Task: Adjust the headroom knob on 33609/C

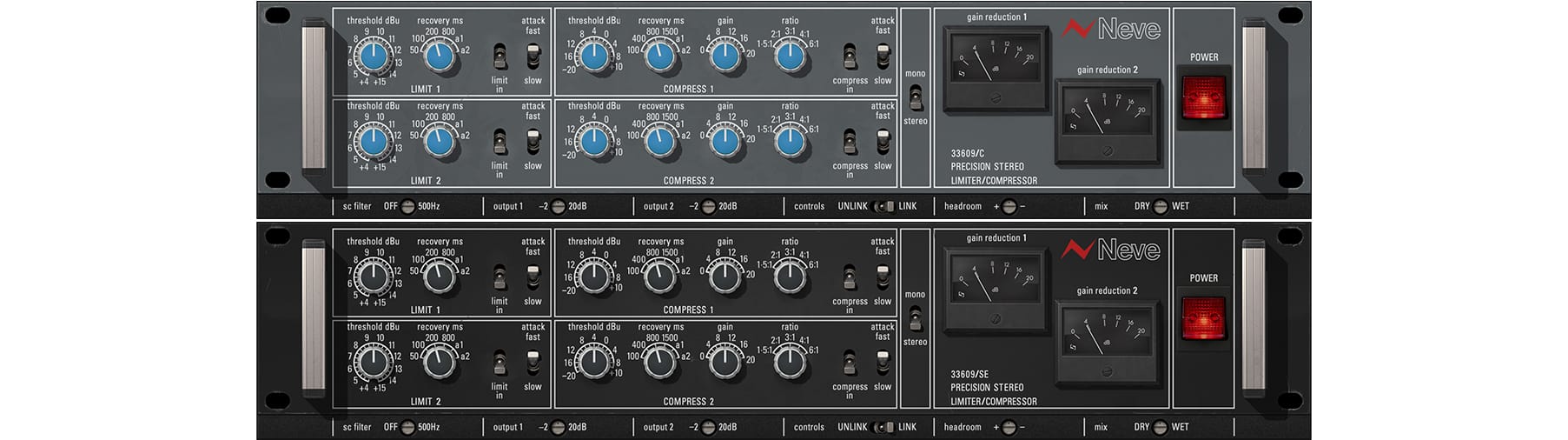Action: (1009, 207)
